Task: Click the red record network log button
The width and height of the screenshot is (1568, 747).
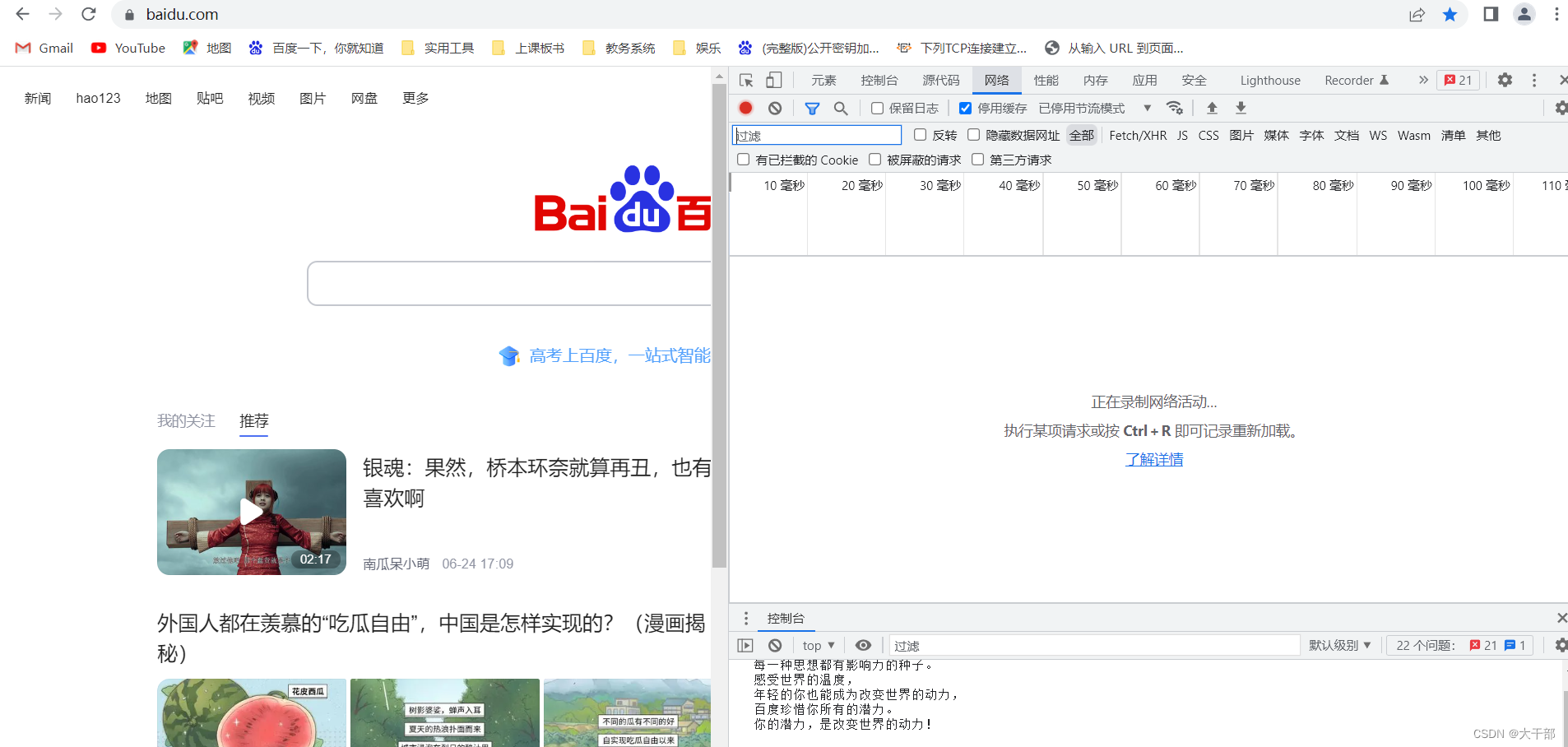Action: 745,108
